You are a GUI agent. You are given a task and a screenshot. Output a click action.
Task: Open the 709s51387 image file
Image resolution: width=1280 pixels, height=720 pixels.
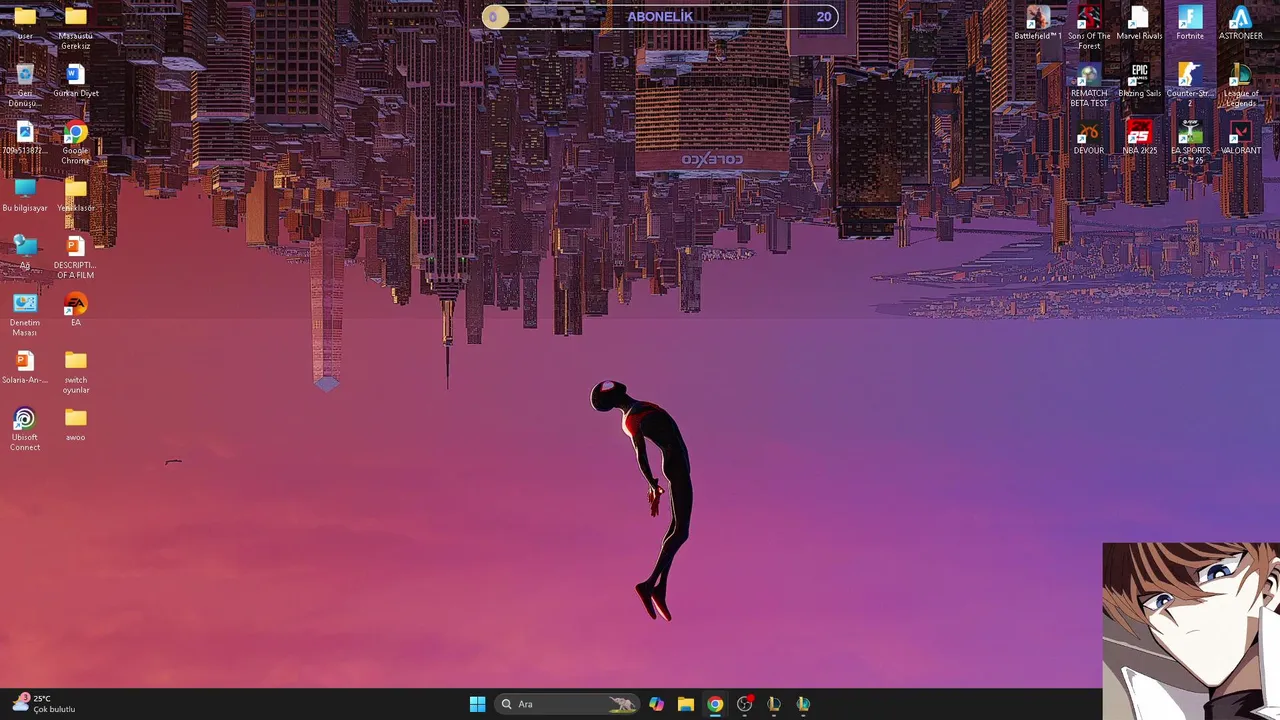[25, 138]
